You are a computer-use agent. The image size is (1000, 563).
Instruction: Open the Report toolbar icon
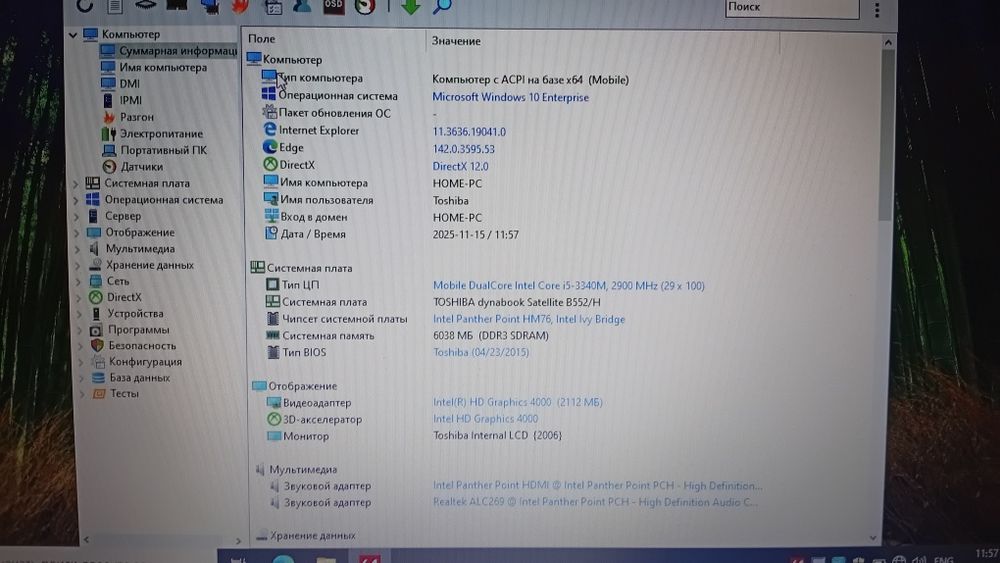pos(115,6)
